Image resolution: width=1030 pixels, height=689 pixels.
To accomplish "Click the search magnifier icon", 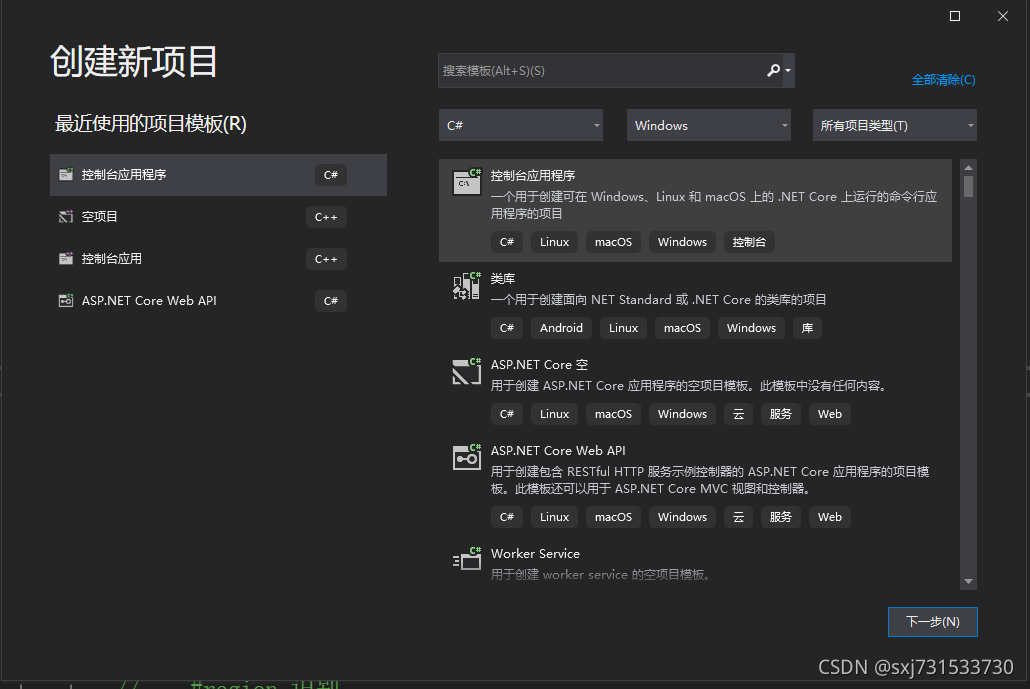I will [x=773, y=70].
